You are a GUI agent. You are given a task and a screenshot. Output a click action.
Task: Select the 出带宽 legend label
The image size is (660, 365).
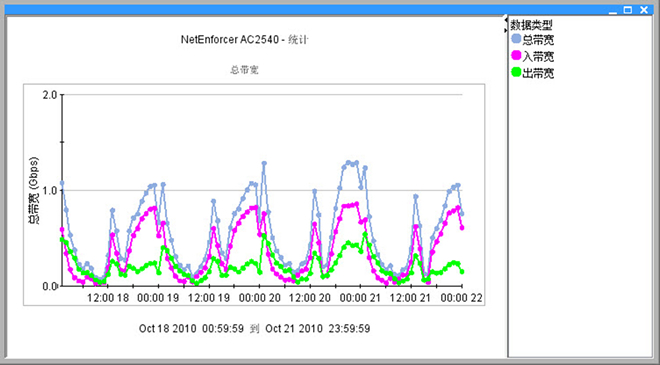tap(538, 73)
